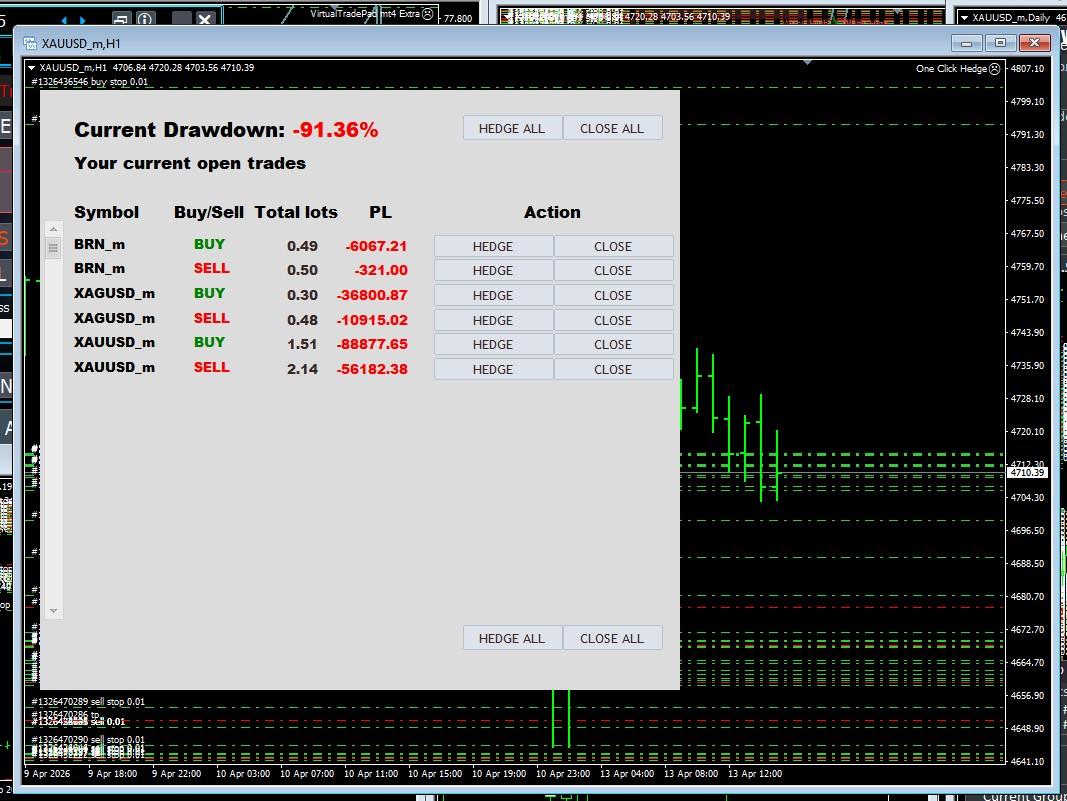
Task: Click the trades list scroll-down arrow
Action: click(x=53, y=610)
